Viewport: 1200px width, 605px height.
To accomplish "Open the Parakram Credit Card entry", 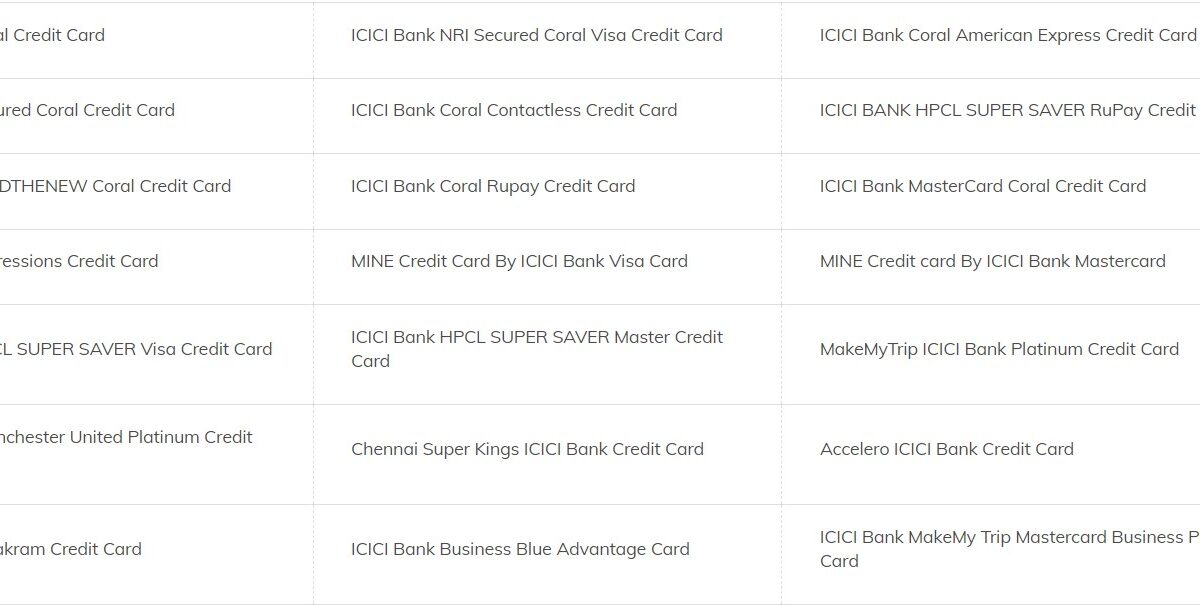I will [x=72, y=549].
